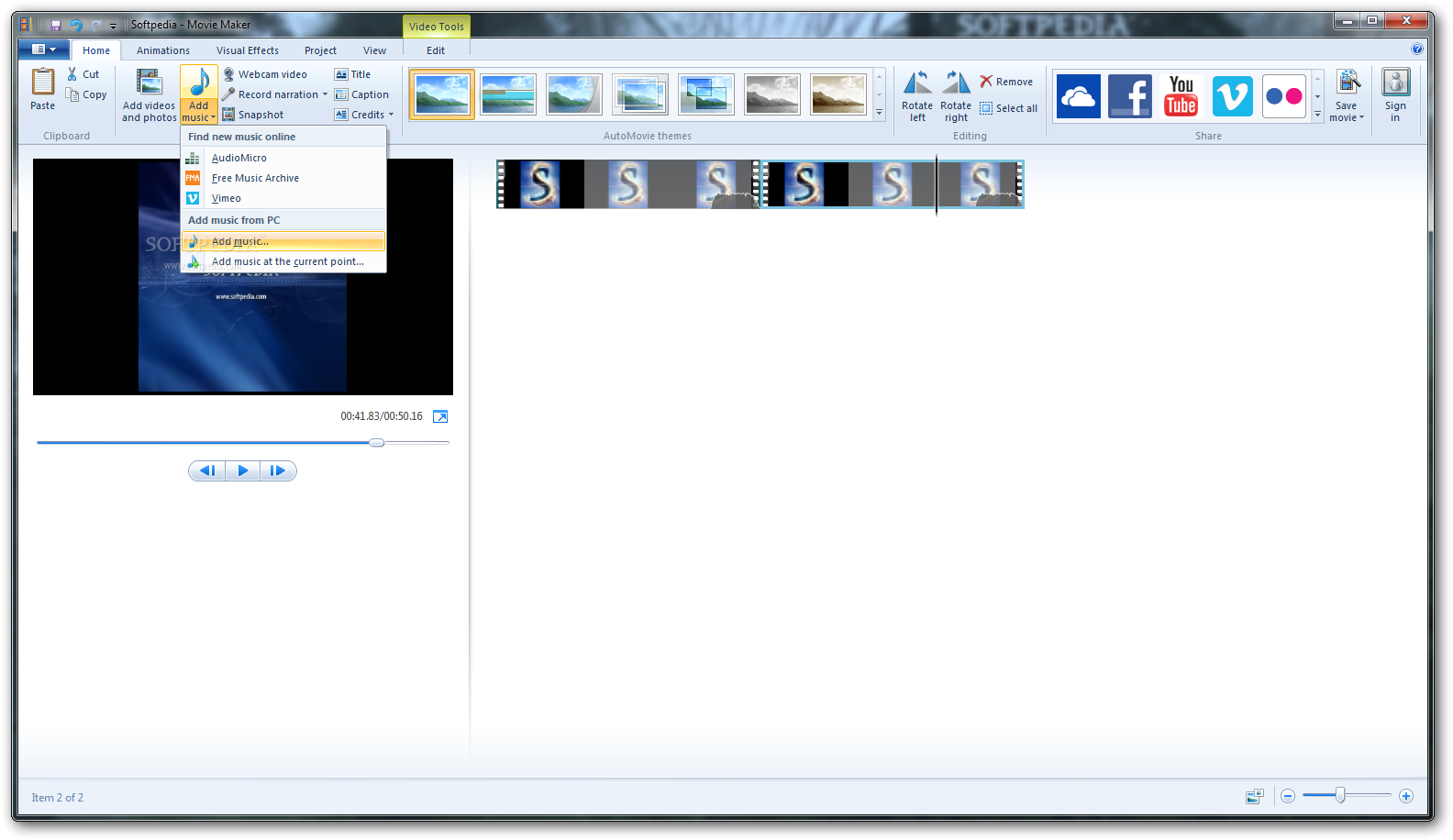Viewport: 1453px width, 840px height.
Task: Expand the Share gallery options
Action: tap(1317, 115)
